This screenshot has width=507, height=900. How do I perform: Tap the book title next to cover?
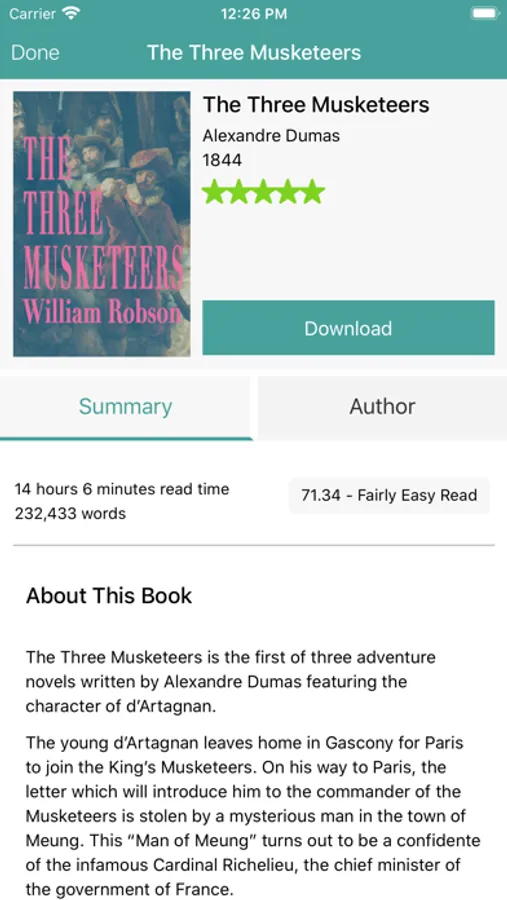316,105
